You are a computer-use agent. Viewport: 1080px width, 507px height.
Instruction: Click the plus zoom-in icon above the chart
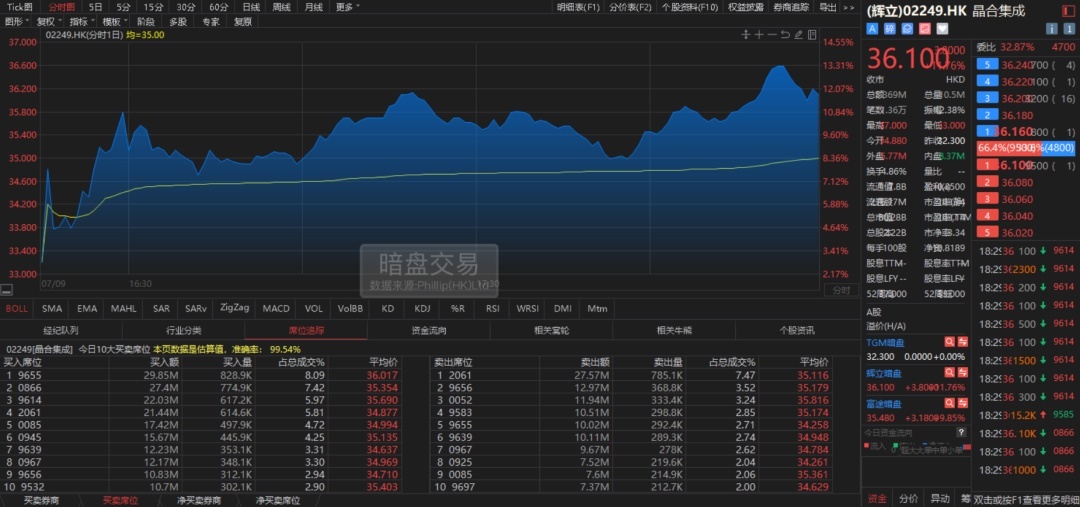[758, 34]
